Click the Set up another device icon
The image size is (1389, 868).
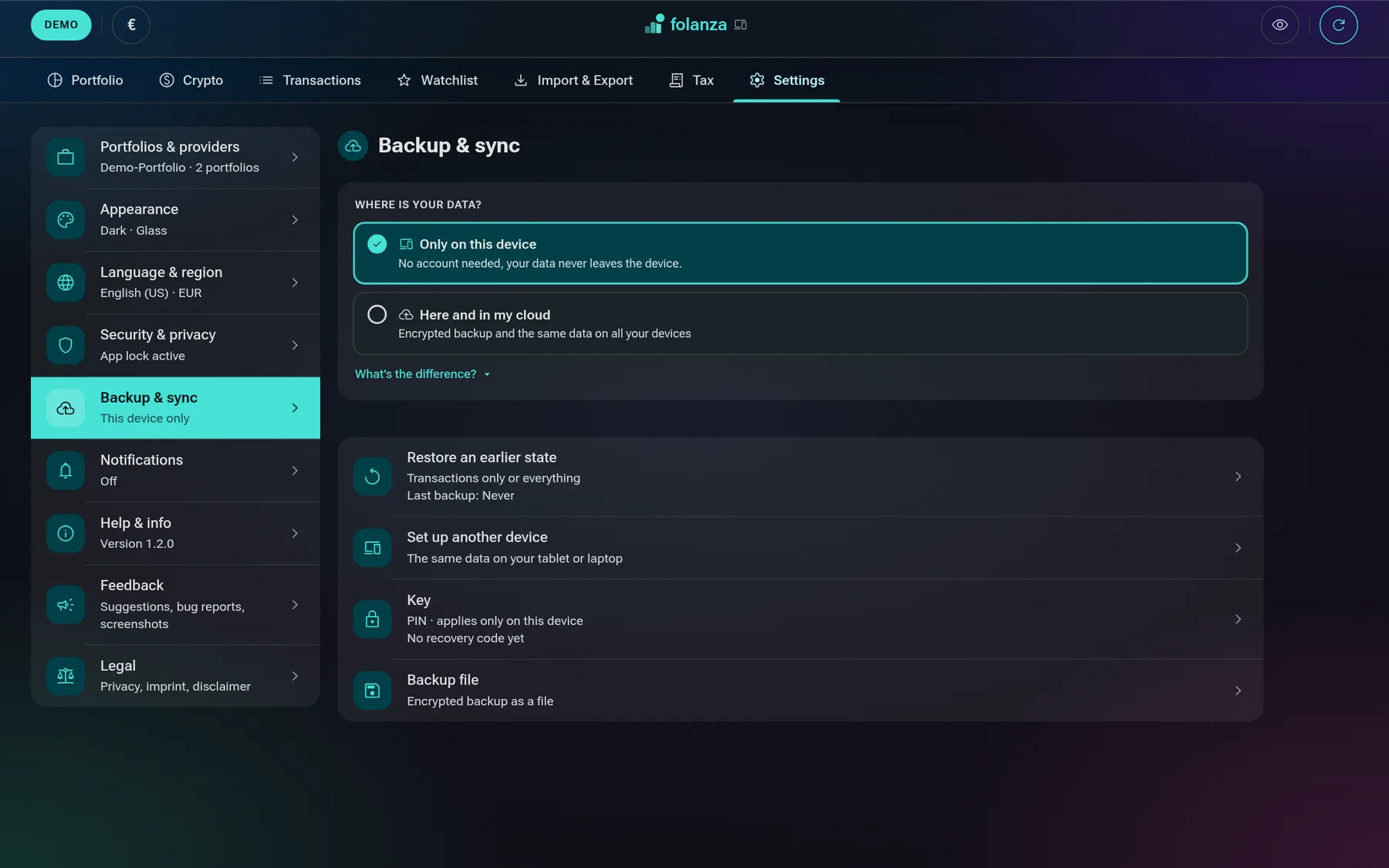point(373,548)
